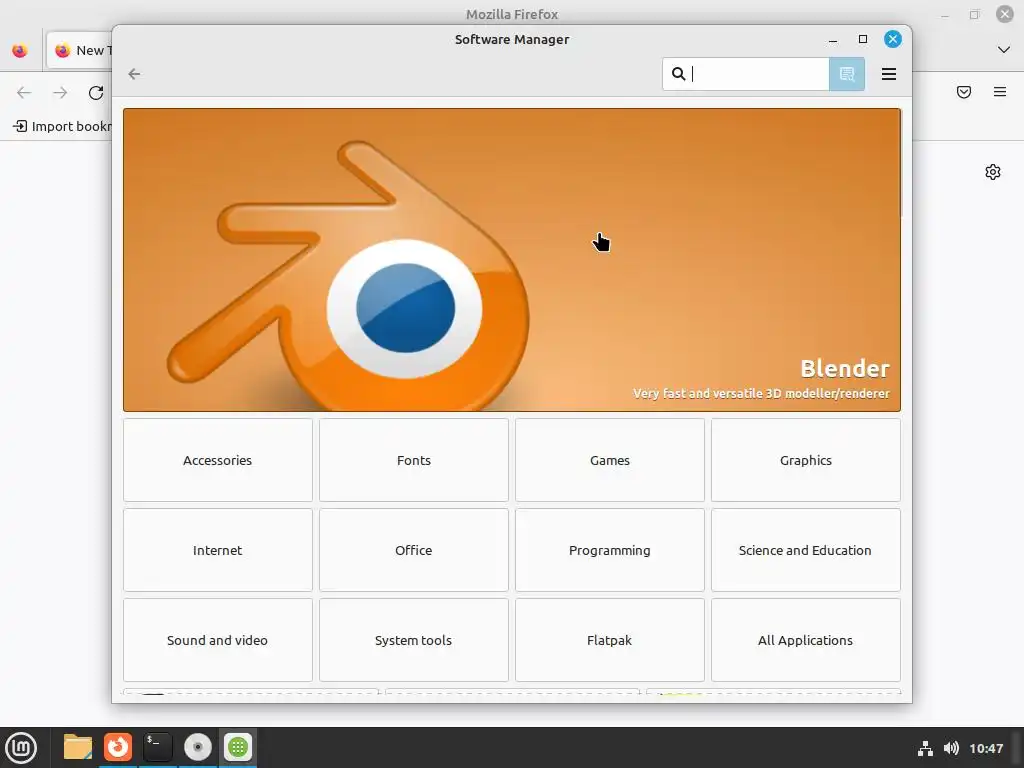Image resolution: width=1024 pixels, height=768 pixels.
Task: Expand Firefox list all tabs chevron
Action: [x=1004, y=50]
